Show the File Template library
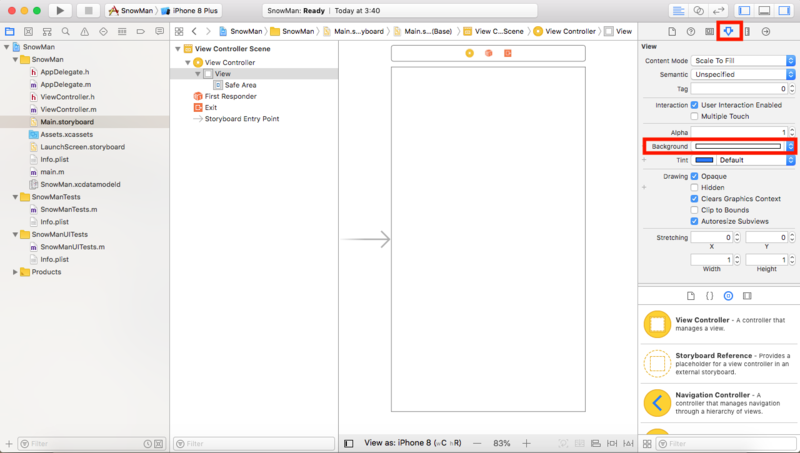 click(x=691, y=296)
